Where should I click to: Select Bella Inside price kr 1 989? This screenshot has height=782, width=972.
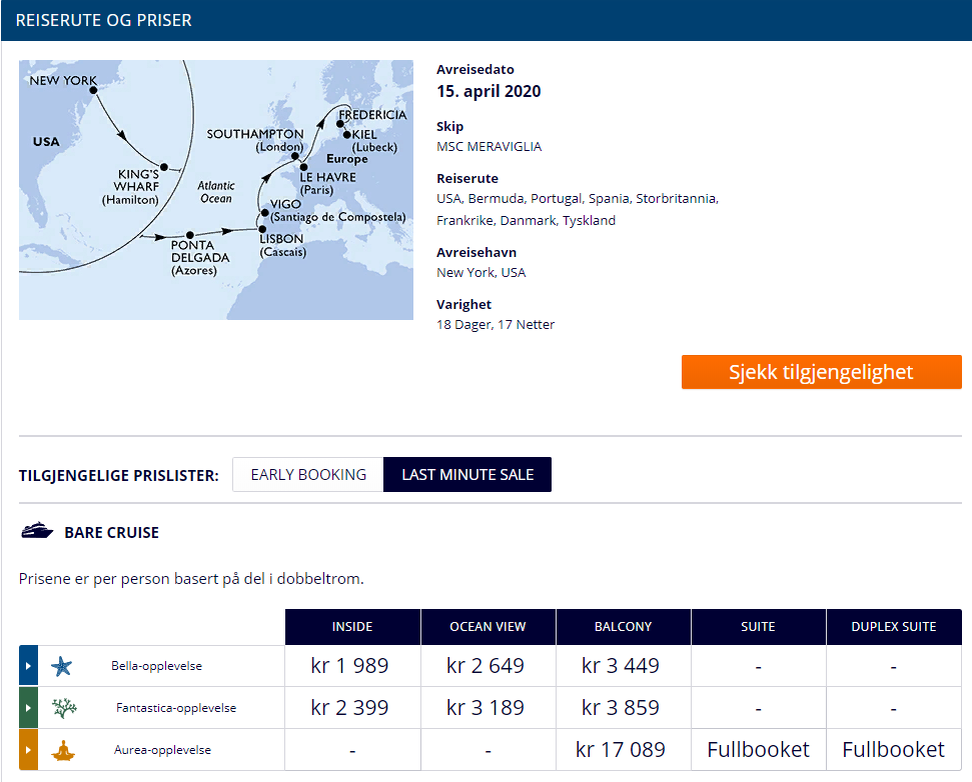click(x=350, y=665)
